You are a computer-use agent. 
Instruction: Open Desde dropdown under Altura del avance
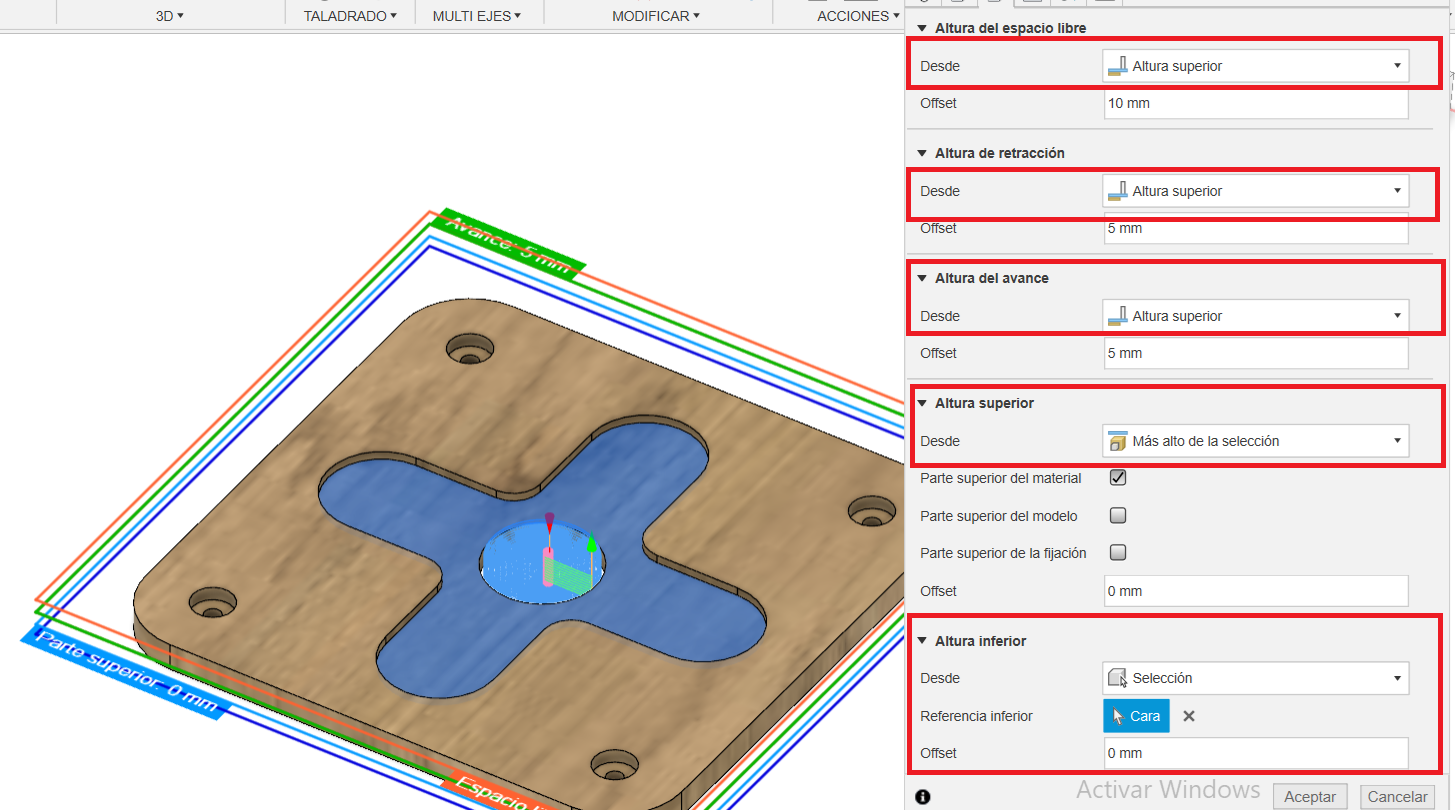pyautogui.click(x=1256, y=316)
